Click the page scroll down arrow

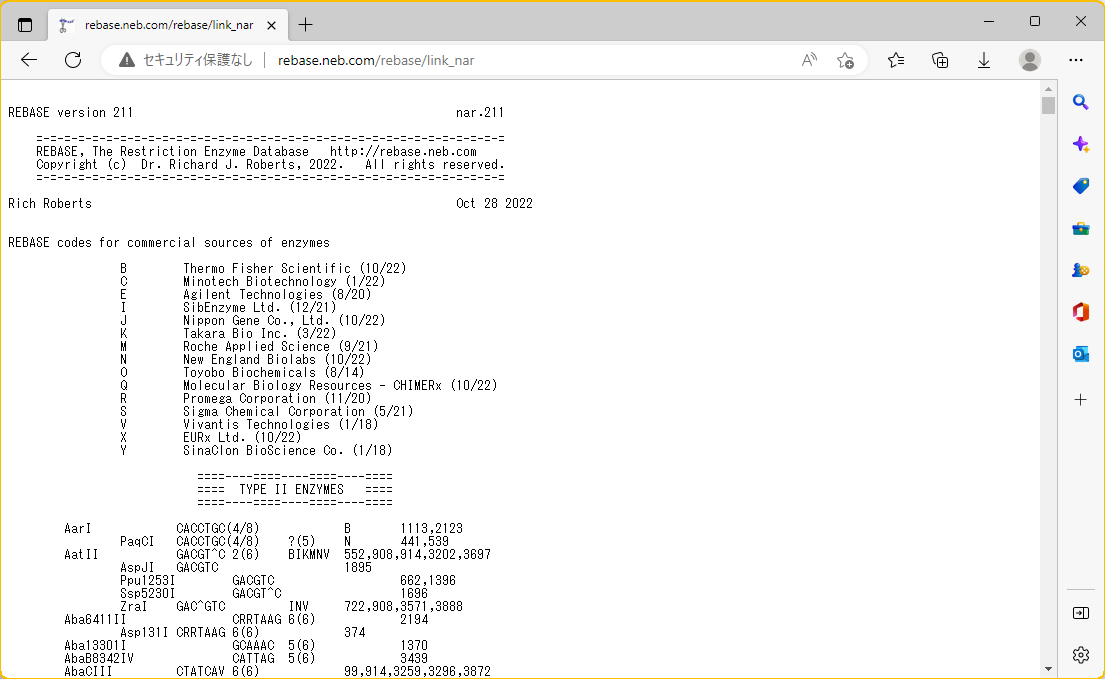pos(1048,669)
